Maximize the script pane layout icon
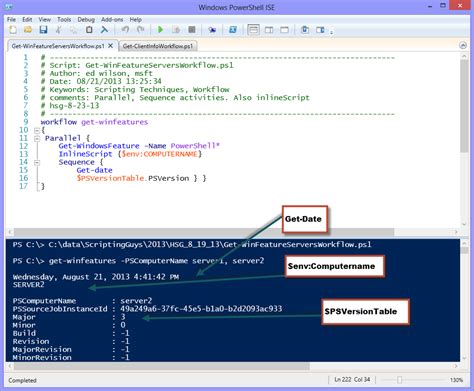Image resolution: width=474 pixels, height=391 pixels. tap(284, 30)
